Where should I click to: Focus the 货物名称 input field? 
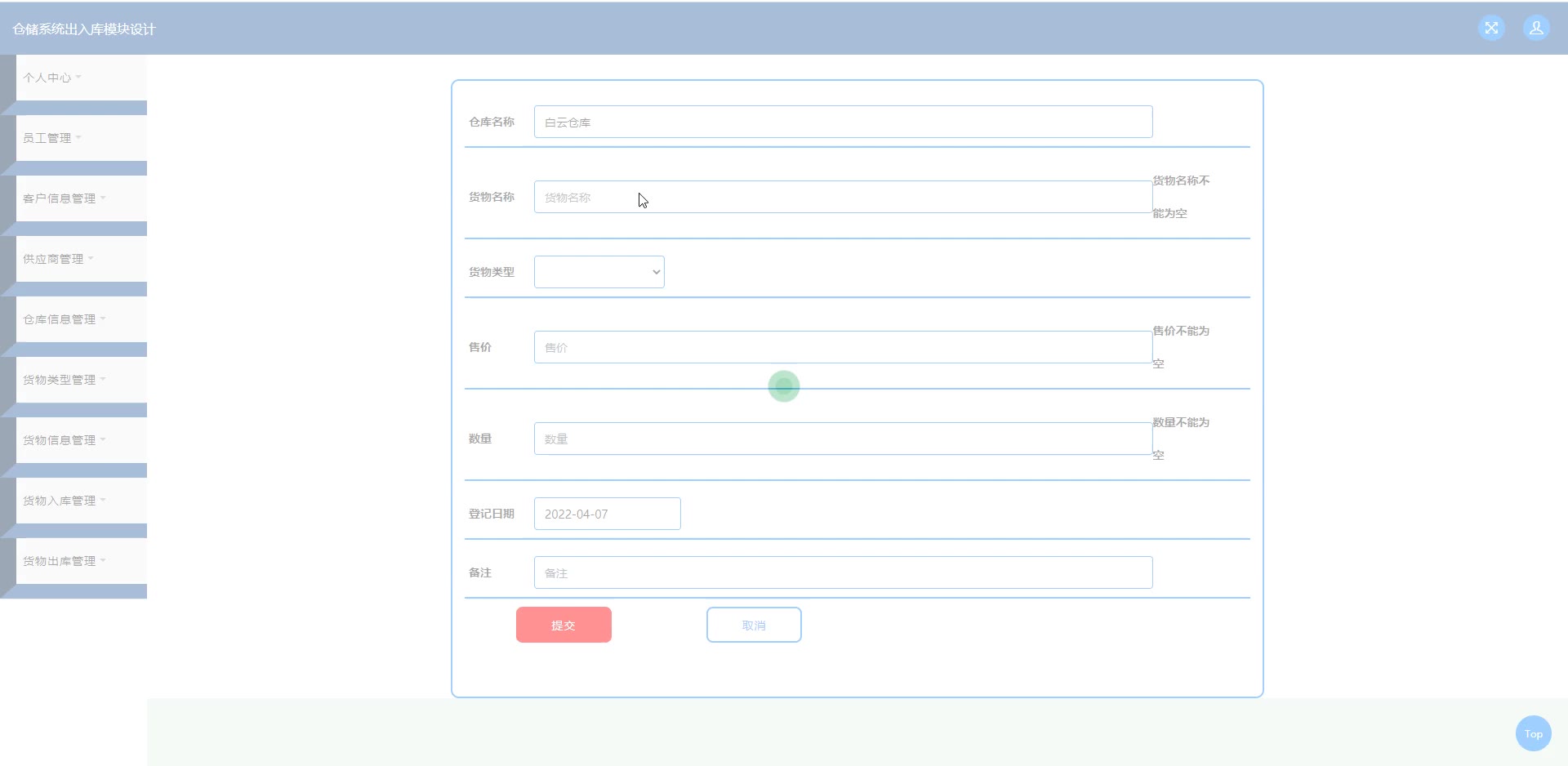pyautogui.click(x=843, y=197)
